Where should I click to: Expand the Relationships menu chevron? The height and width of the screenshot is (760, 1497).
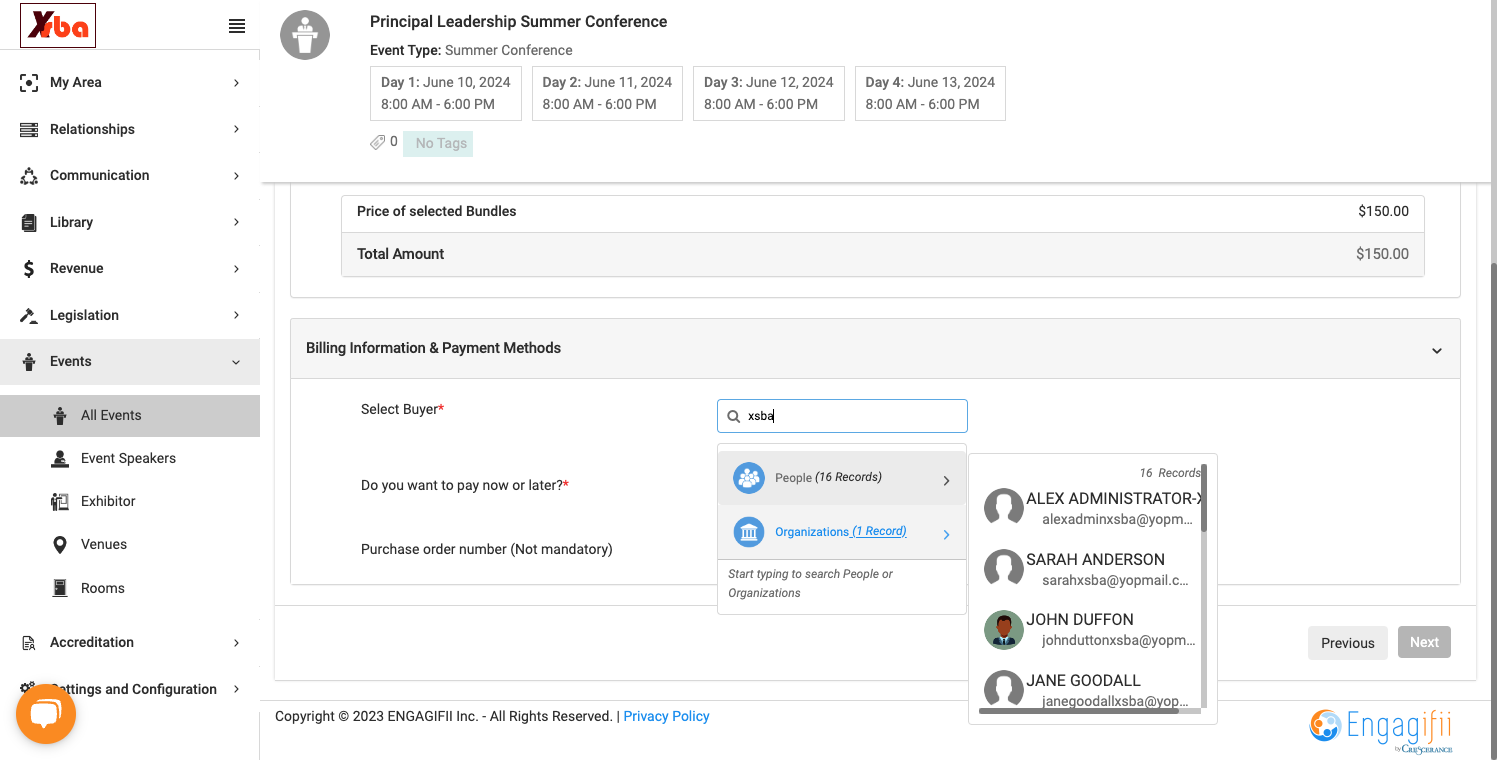click(237, 129)
